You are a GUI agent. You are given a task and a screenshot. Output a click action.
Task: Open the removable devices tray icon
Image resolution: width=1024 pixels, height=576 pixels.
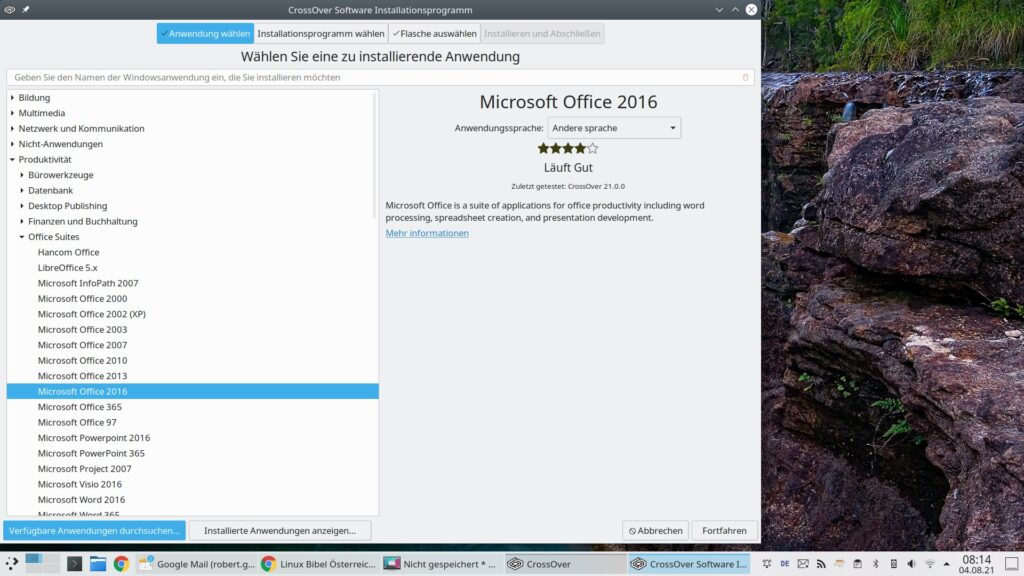coord(893,564)
